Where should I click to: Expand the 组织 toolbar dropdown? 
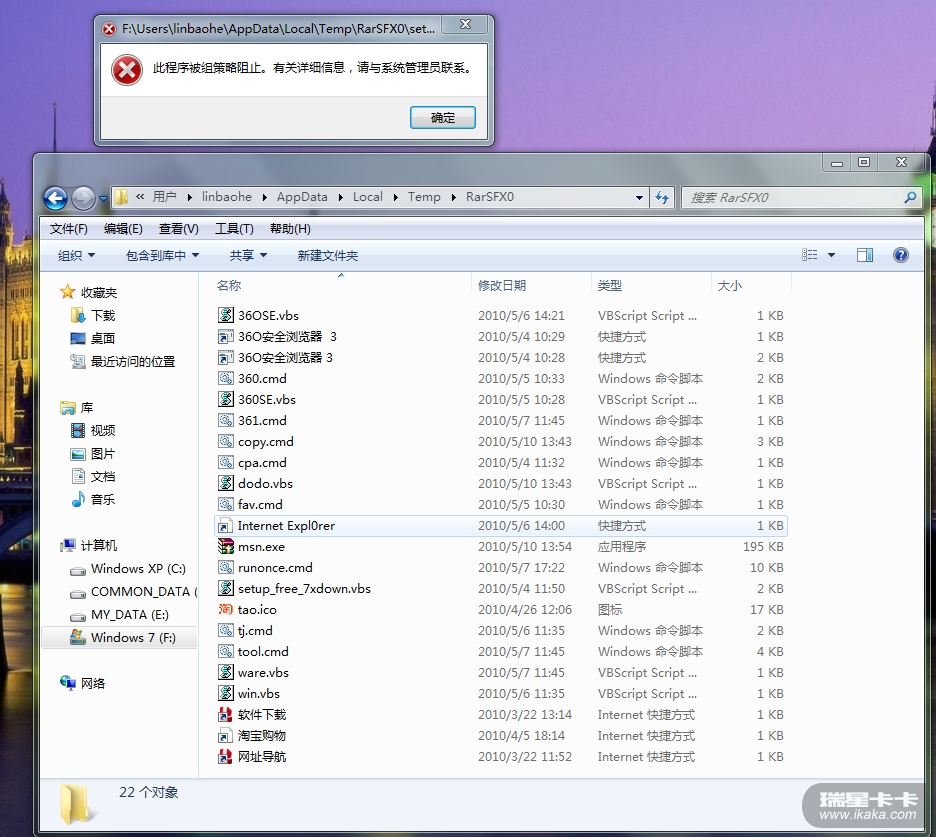pos(76,256)
